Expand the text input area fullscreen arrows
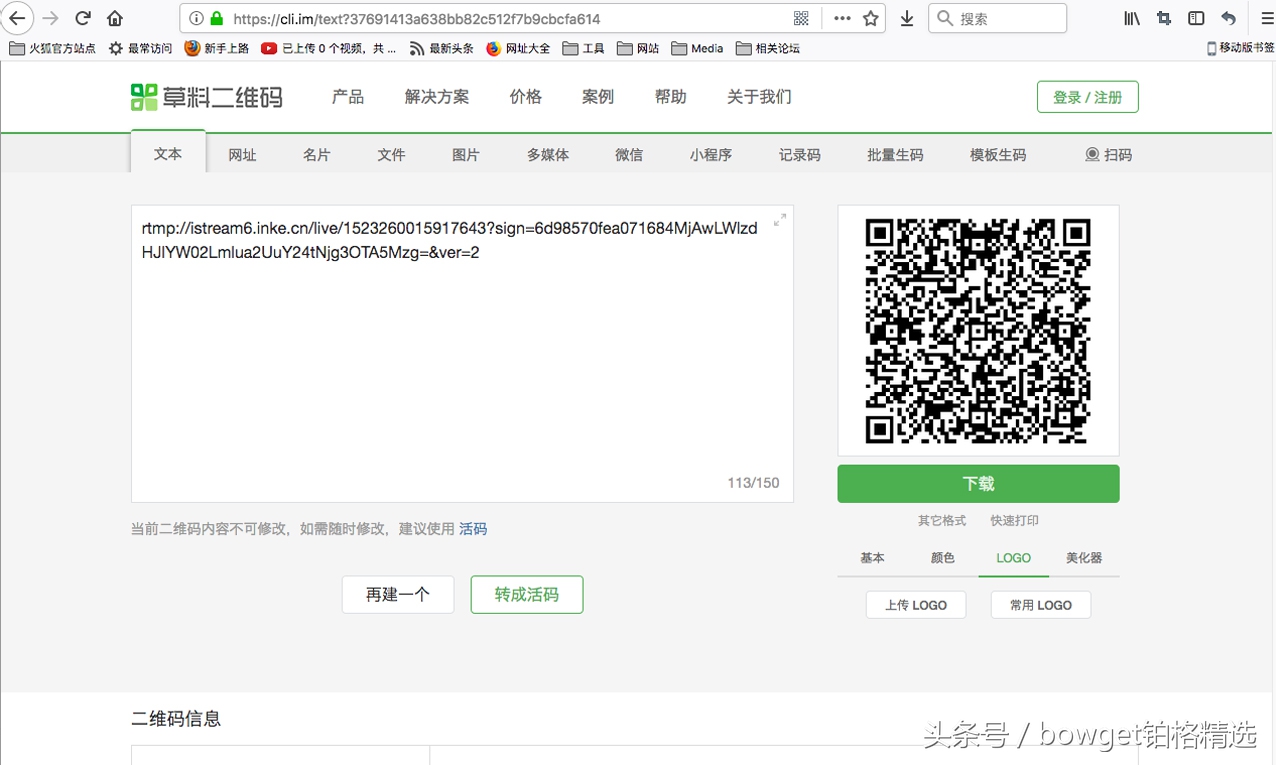Viewport: 1276px width, 765px height. click(x=779, y=219)
